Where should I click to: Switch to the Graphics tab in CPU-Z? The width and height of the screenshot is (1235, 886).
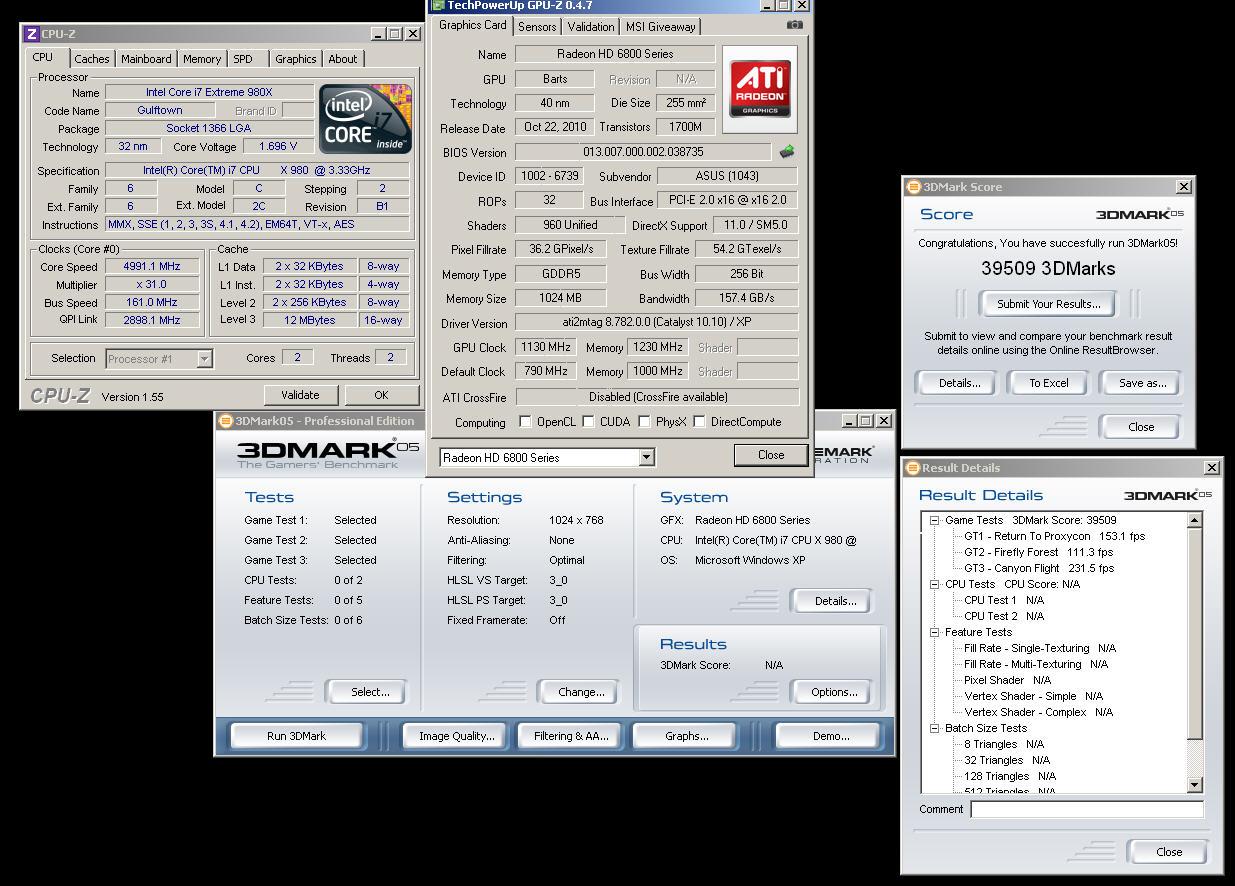pyautogui.click(x=296, y=59)
